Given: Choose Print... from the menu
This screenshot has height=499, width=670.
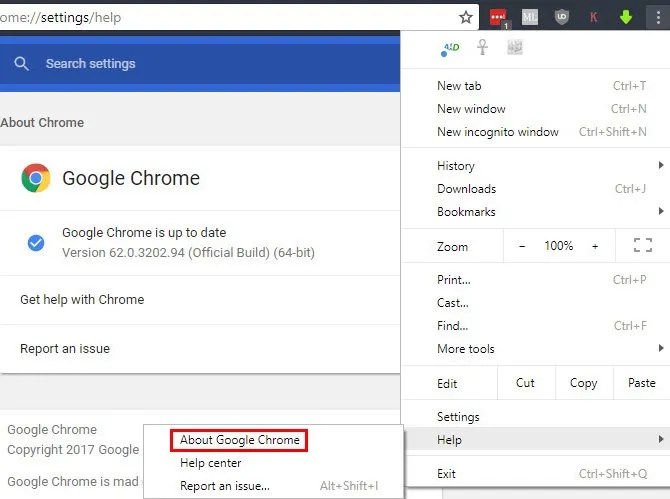Looking at the screenshot, I should pyautogui.click(x=537, y=280).
